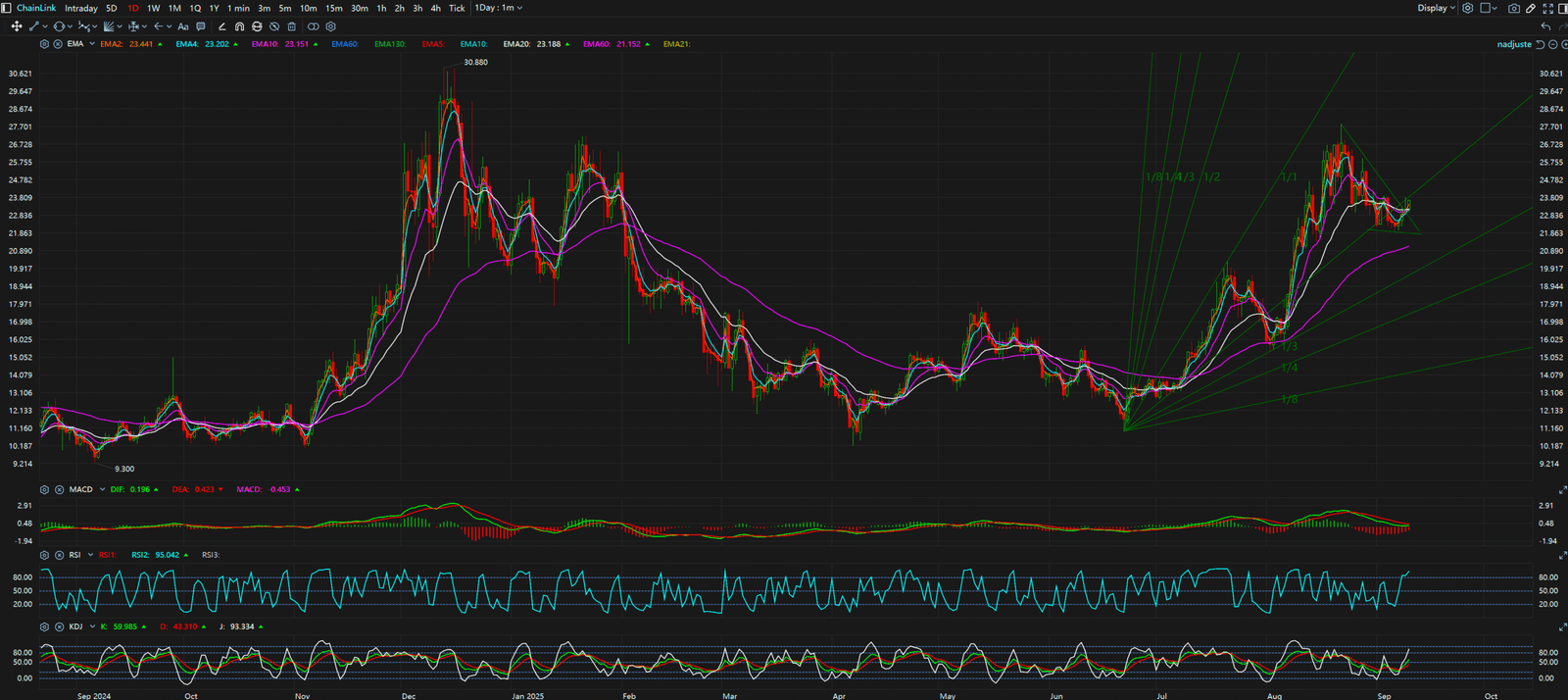This screenshot has width=1568, height=700.
Task: Switch to Tick timeframe
Action: click(x=457, y=8)
